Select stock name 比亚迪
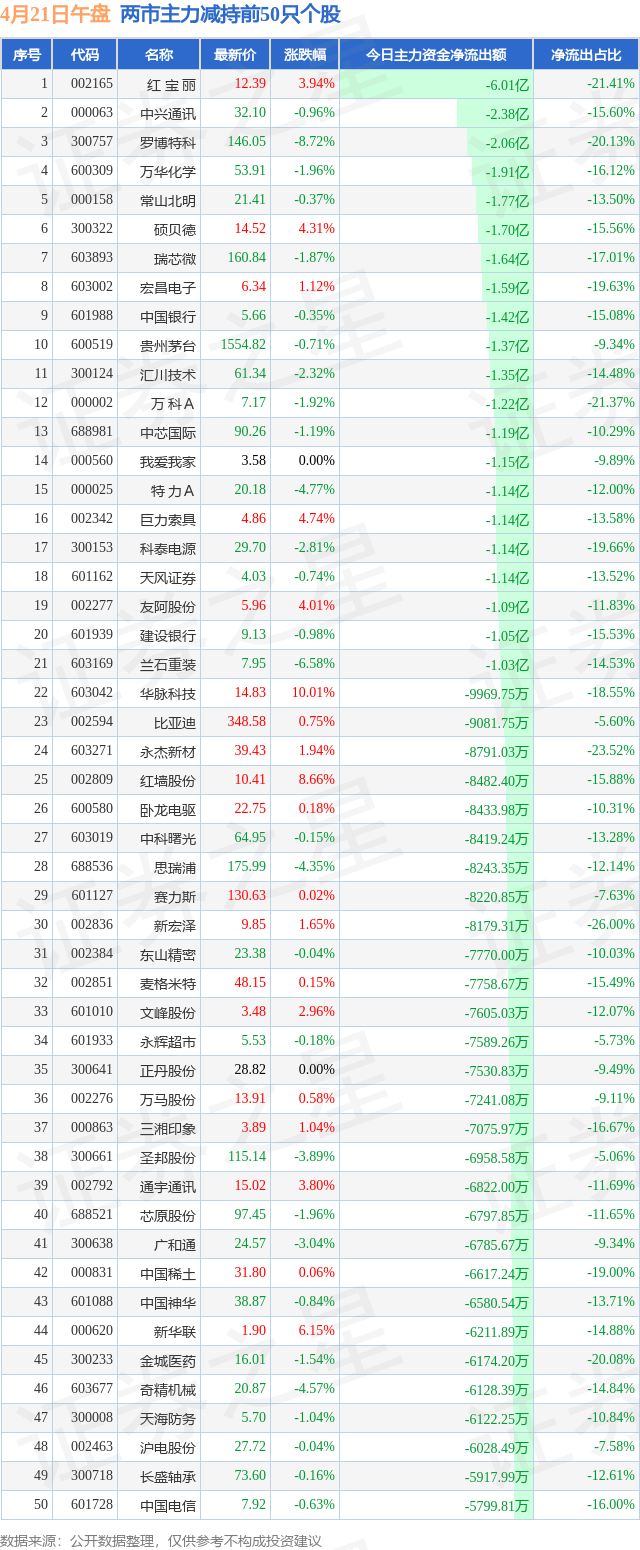 pyautogui.click(x=175, y=722)
